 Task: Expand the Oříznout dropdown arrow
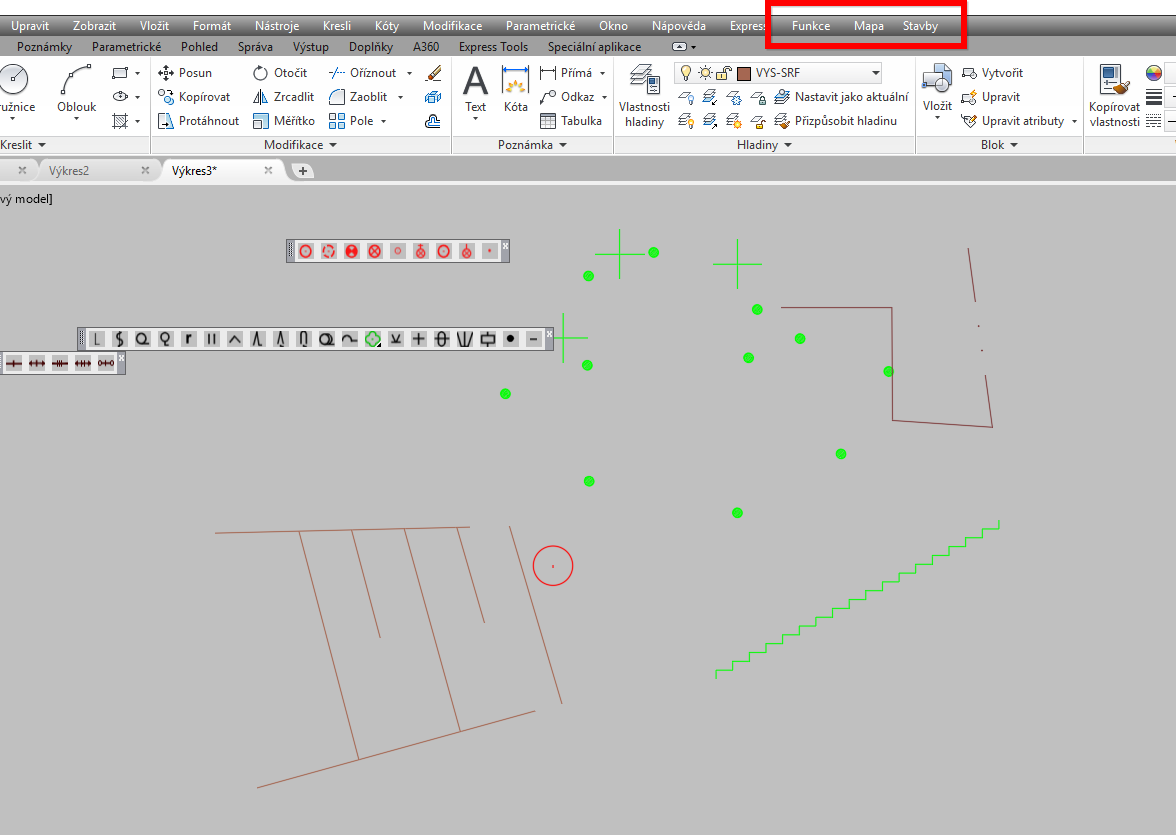point(409,73)
